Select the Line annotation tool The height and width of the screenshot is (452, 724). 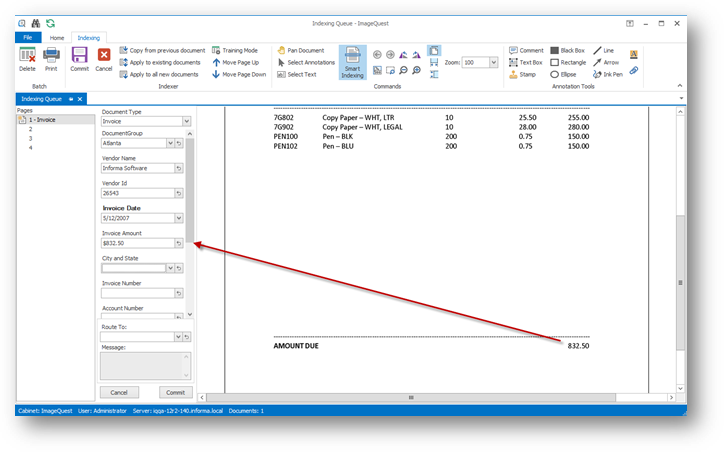pyautogui.click(x=603, y=50)
